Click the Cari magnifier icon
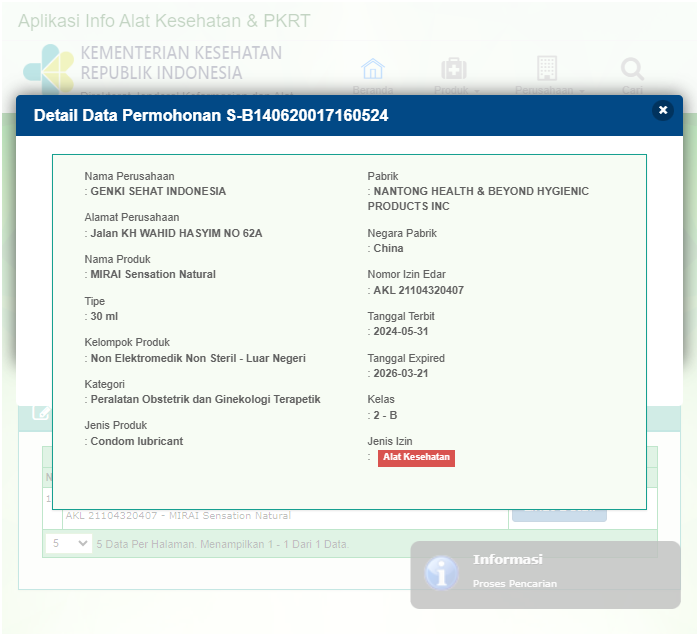Image resolution: width=699 pixels, height=636 pixels. [632, 69]
